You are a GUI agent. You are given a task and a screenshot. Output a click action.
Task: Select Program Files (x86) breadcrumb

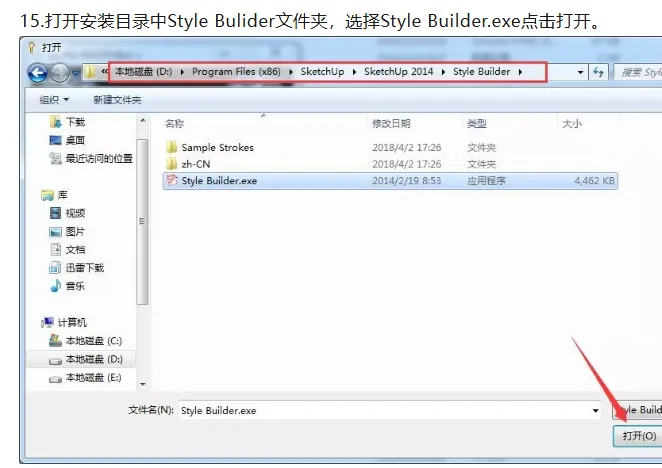point(236,72)
